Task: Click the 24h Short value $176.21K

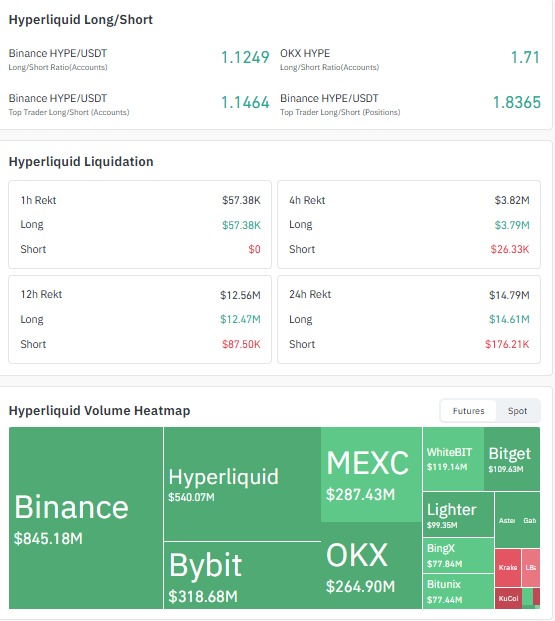Action: tap(507, 344)
